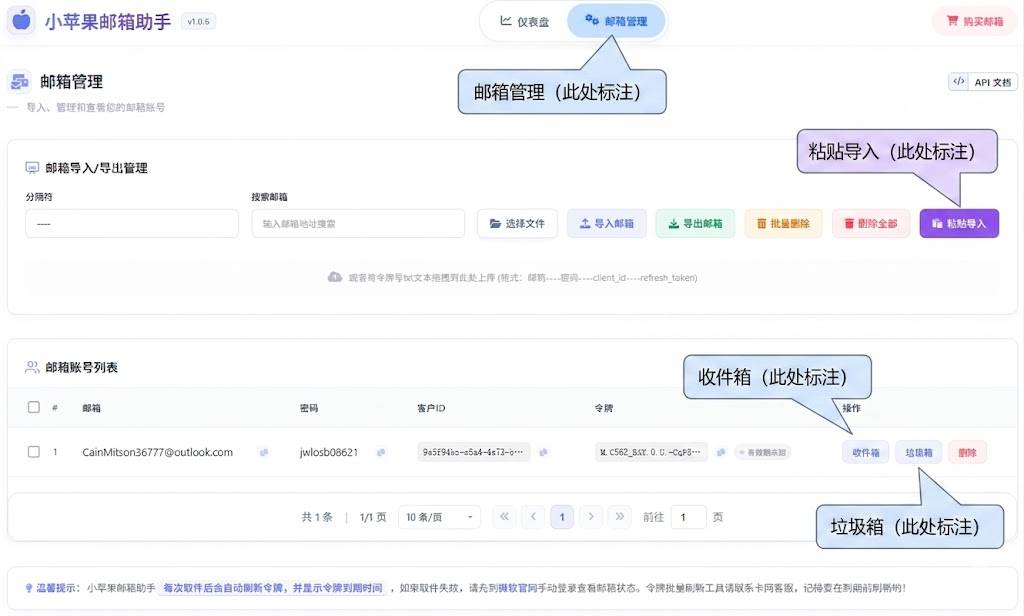Click the v1.0.6 version badge

point(198,22)
